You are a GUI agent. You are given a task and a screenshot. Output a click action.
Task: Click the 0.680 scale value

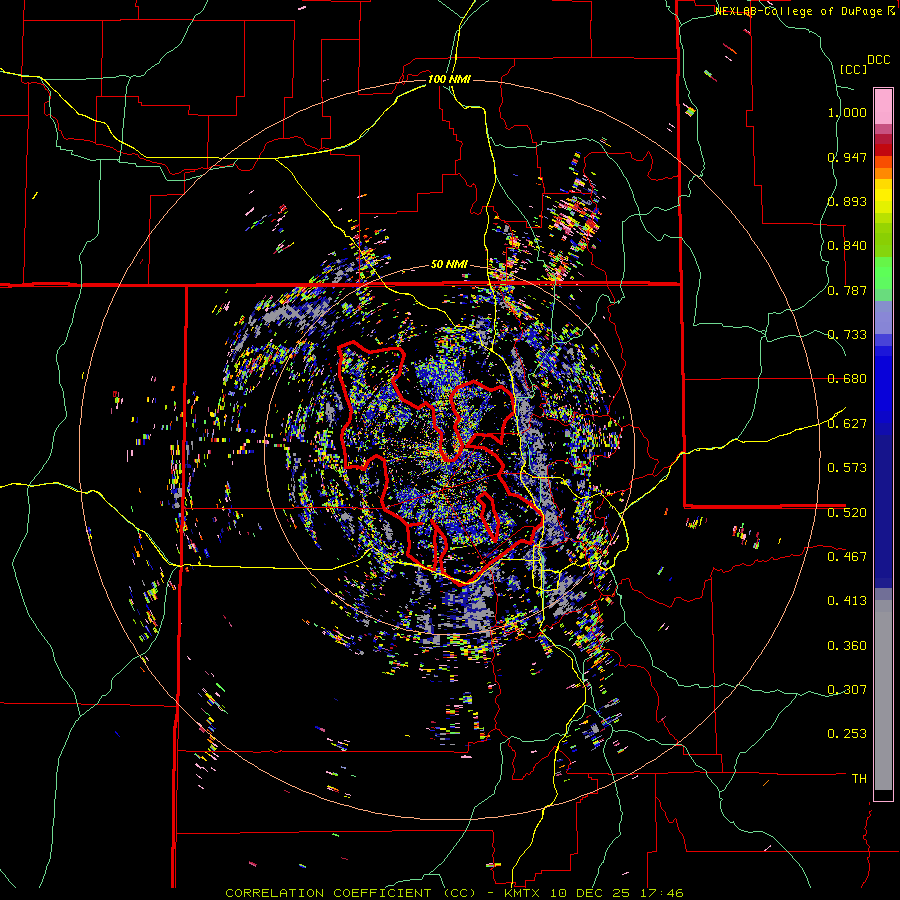[x=847, y=379]
